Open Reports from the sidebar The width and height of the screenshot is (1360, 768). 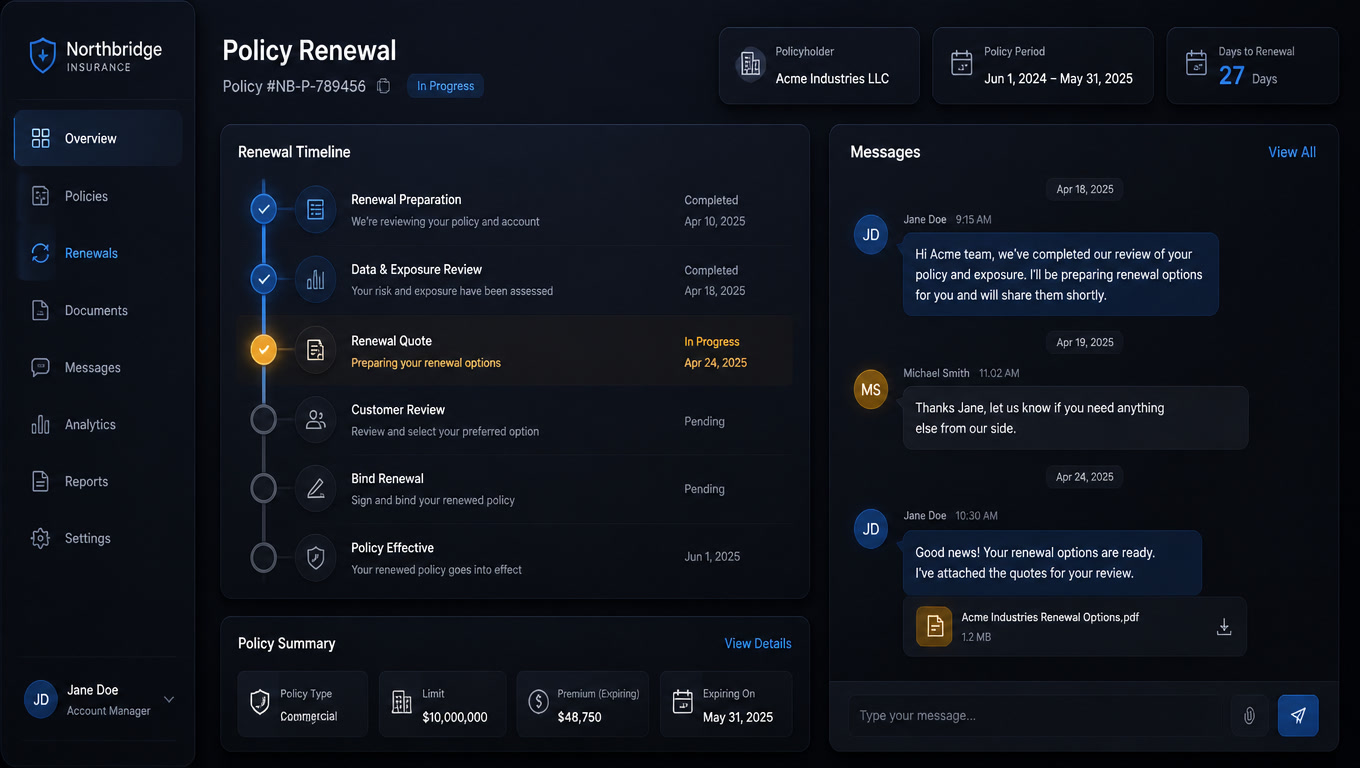click(x=98, y=481)
